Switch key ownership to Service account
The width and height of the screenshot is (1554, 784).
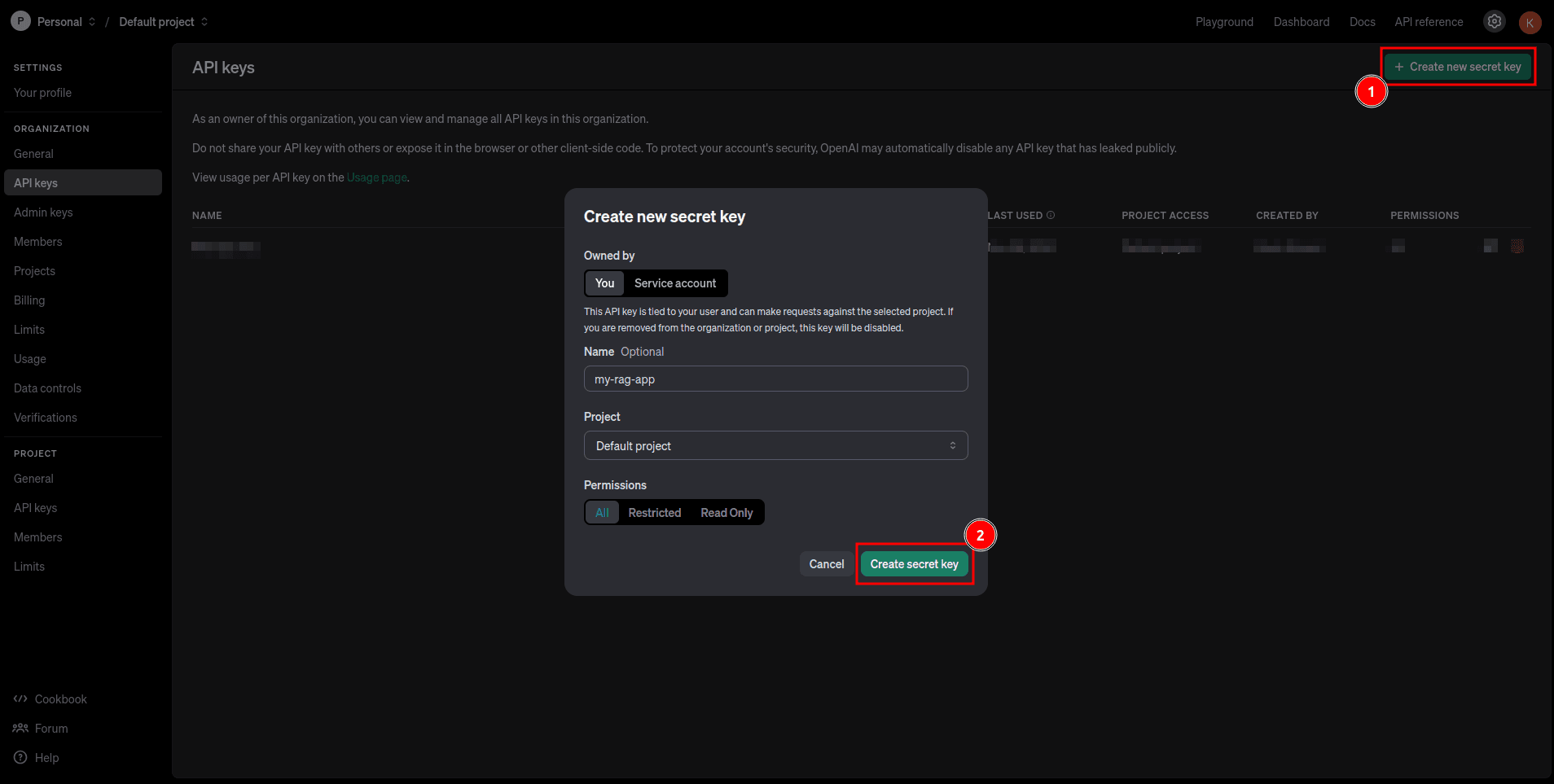(x=676, y=283)
